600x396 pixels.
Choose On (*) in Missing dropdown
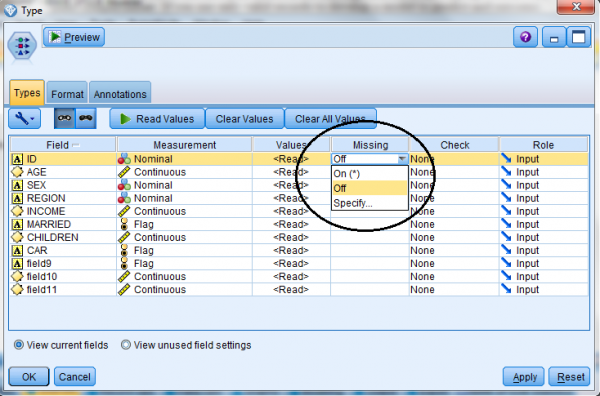coord(369,174)
